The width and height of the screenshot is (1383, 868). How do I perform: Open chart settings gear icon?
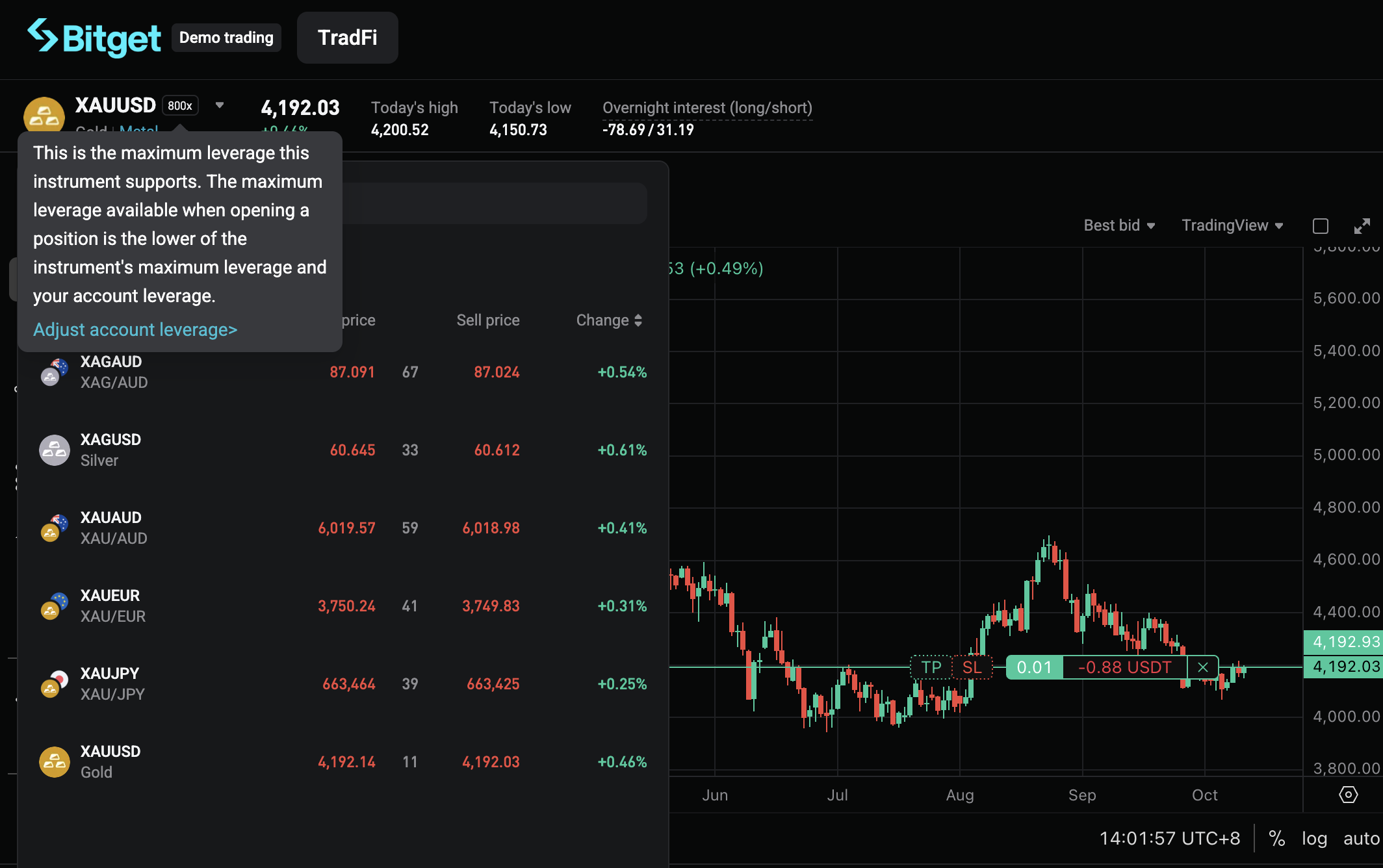(x=1348, y=795)
